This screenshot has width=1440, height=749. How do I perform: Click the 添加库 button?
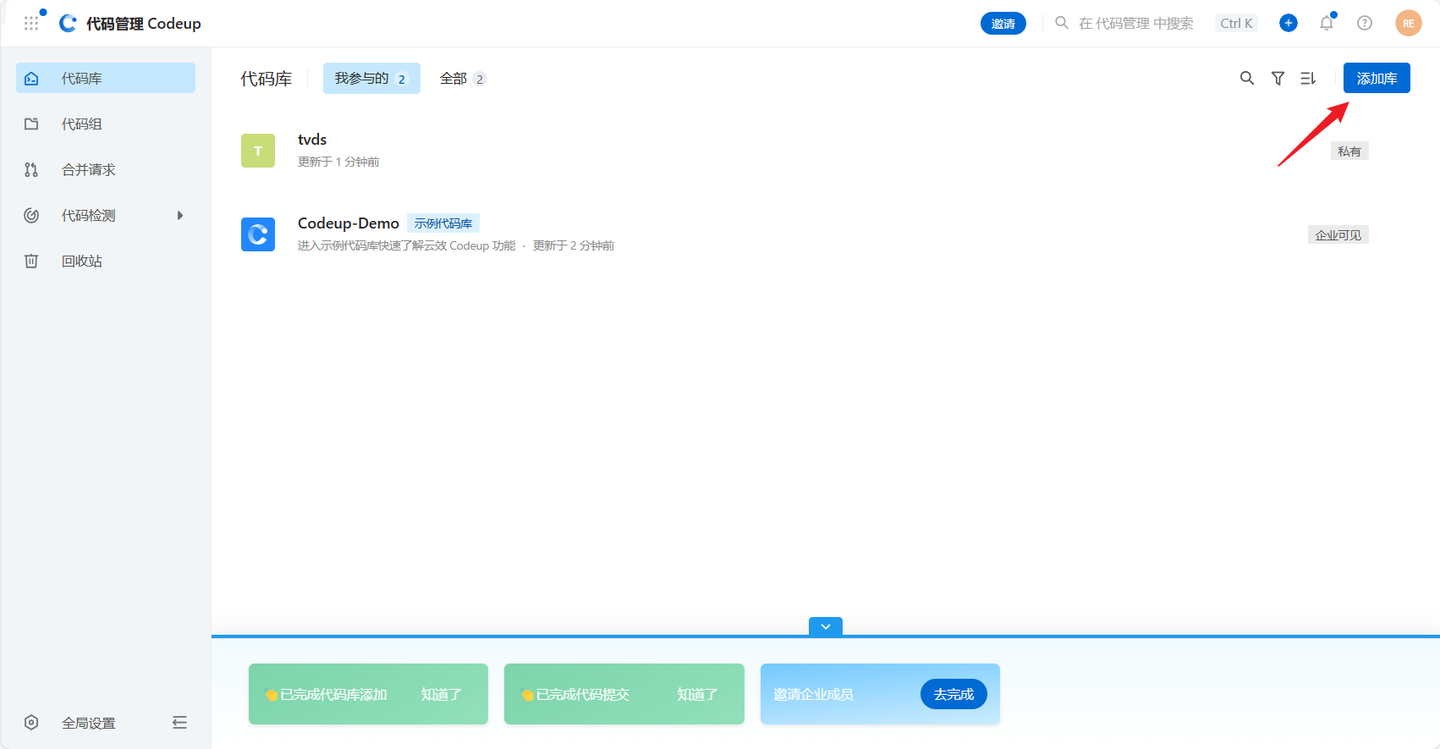[1376, 78]
